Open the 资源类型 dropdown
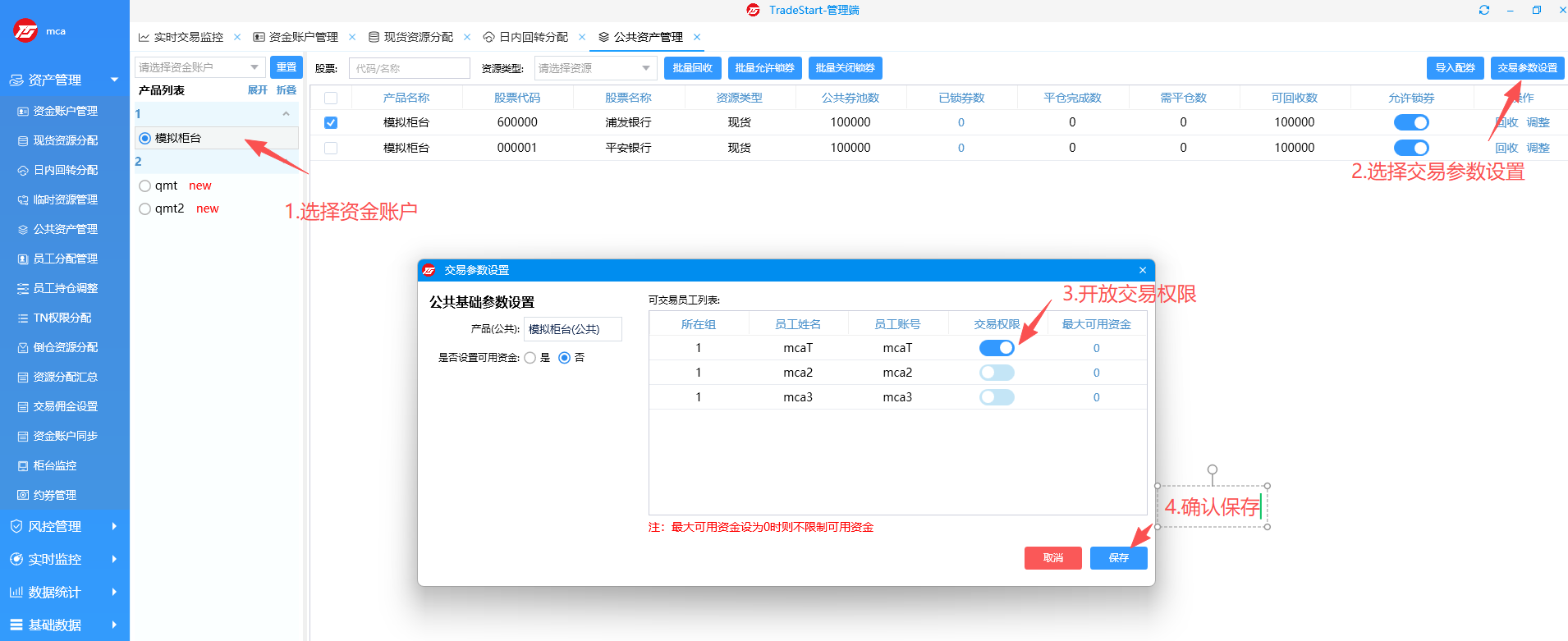Image resolution: width=1568 pixels, height=641 pixels. click(x=595, y=68)
